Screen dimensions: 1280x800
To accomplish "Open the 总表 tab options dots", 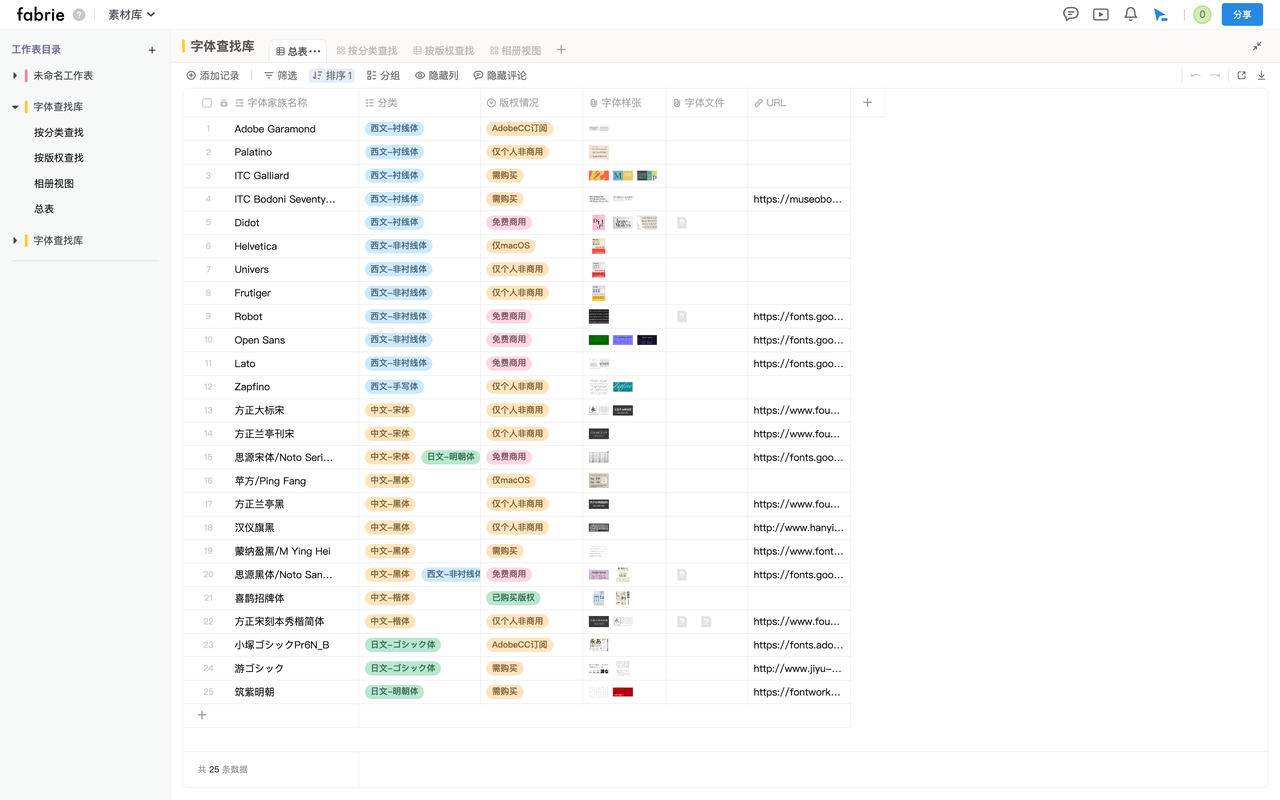I will coord(315,51).
